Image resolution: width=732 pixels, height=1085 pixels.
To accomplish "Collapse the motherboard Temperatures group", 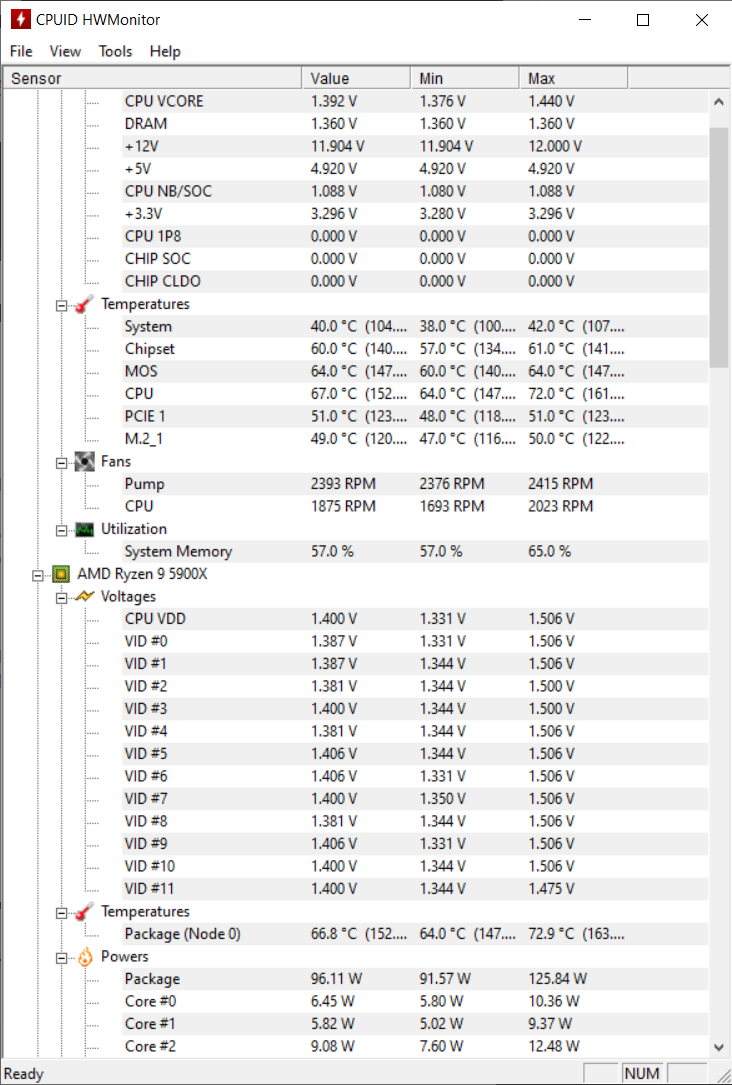I will point(62,305).
